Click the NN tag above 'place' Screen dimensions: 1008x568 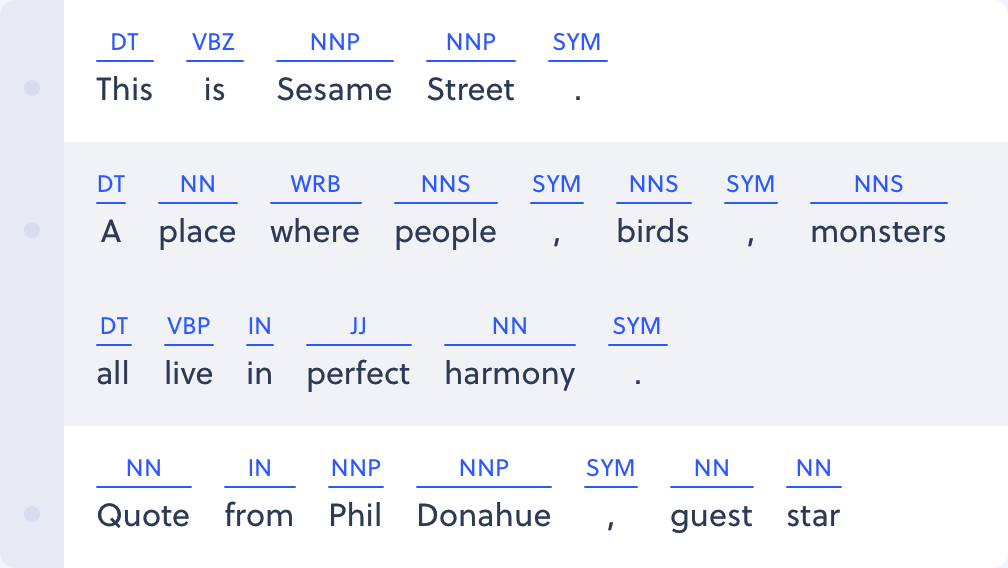pyautogui.click(x=197, y=184)
